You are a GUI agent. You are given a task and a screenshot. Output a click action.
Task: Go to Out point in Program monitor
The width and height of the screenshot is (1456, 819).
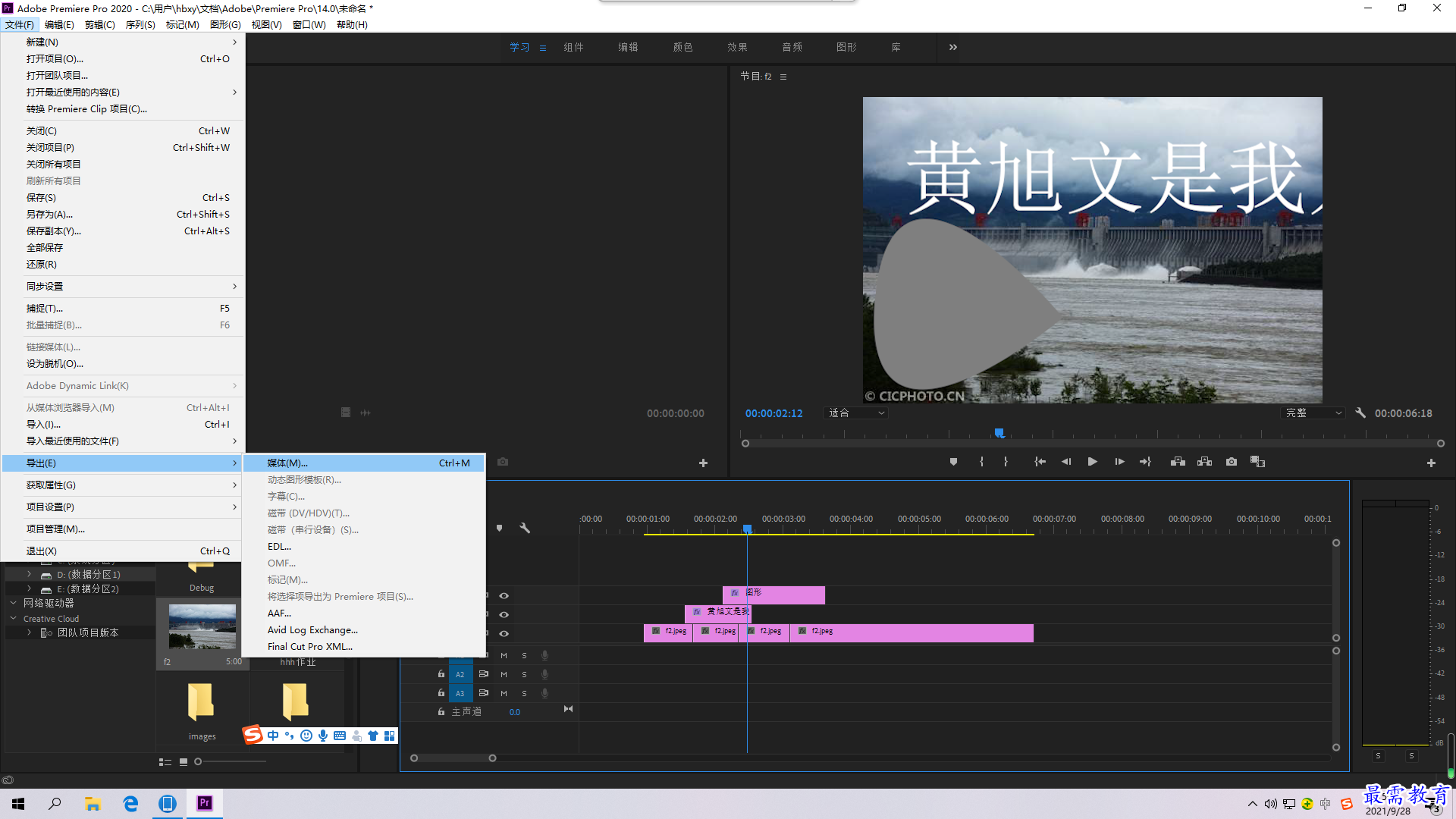tap(1145, 462)
